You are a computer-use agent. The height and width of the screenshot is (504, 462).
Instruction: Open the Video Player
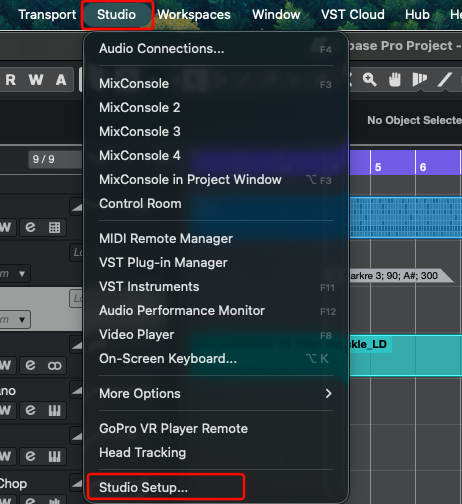pyautogui.click(x=216, y=335)
